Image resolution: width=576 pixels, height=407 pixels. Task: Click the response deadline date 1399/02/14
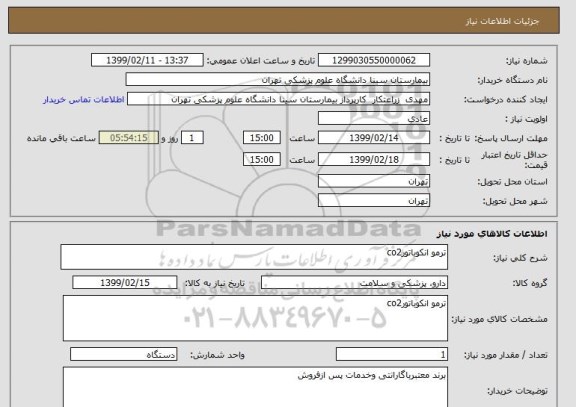[x=374, y=138]
